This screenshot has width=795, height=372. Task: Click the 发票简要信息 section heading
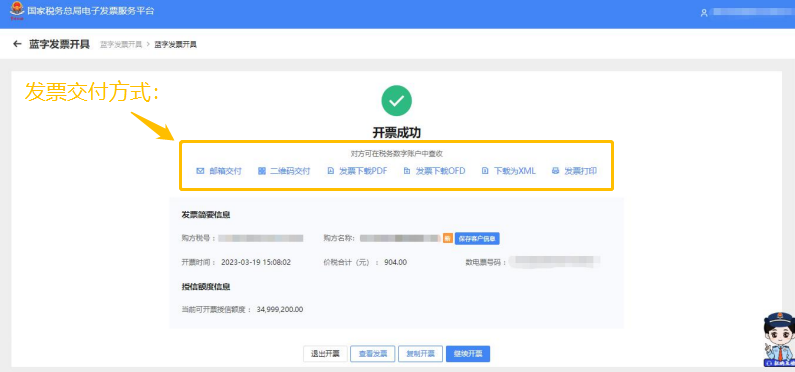tap(206, 214)
